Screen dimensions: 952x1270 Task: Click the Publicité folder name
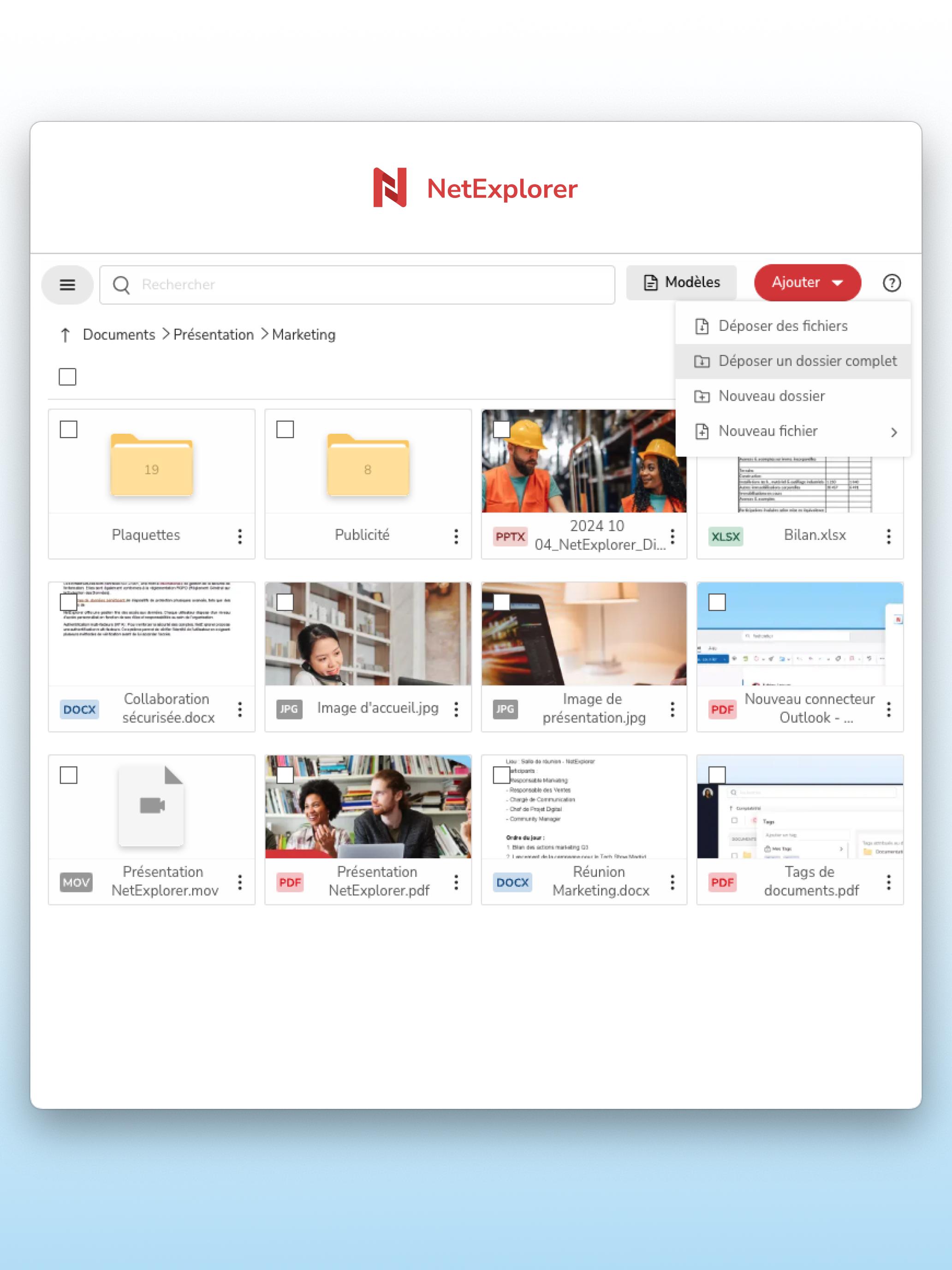coord(362,535)
